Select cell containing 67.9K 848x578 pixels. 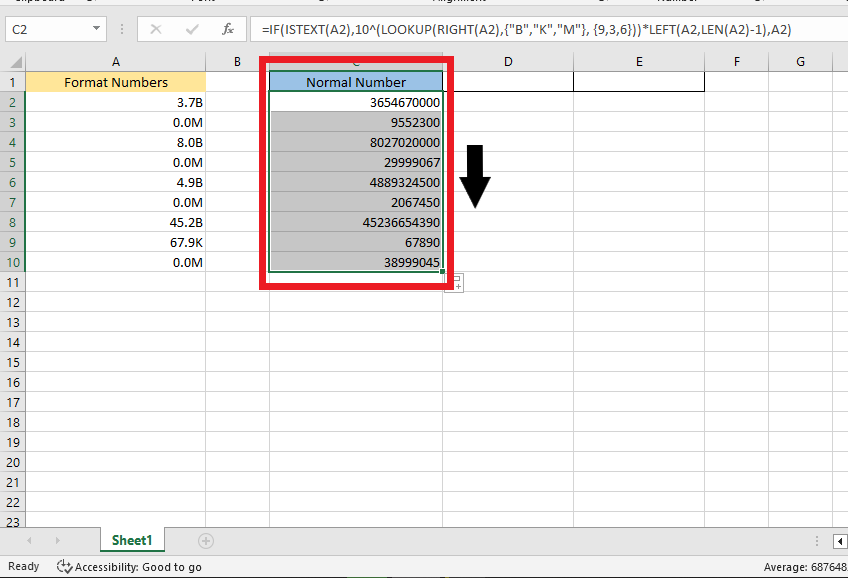(x=116, y=242)
